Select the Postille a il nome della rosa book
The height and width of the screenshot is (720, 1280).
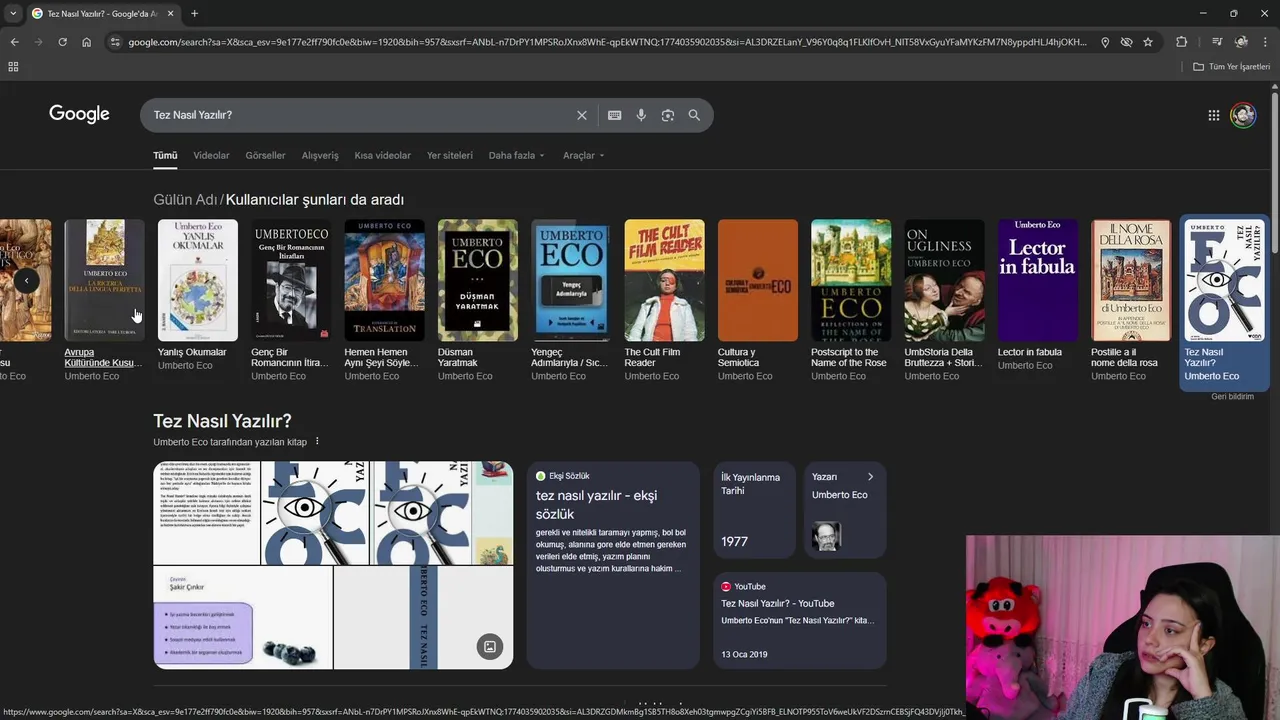(x=1131, y=280)
